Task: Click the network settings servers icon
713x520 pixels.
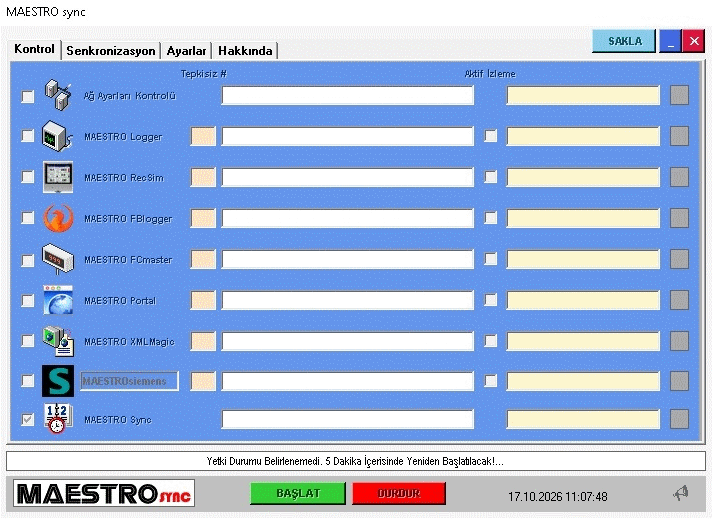Action: (x=58, y=95)
